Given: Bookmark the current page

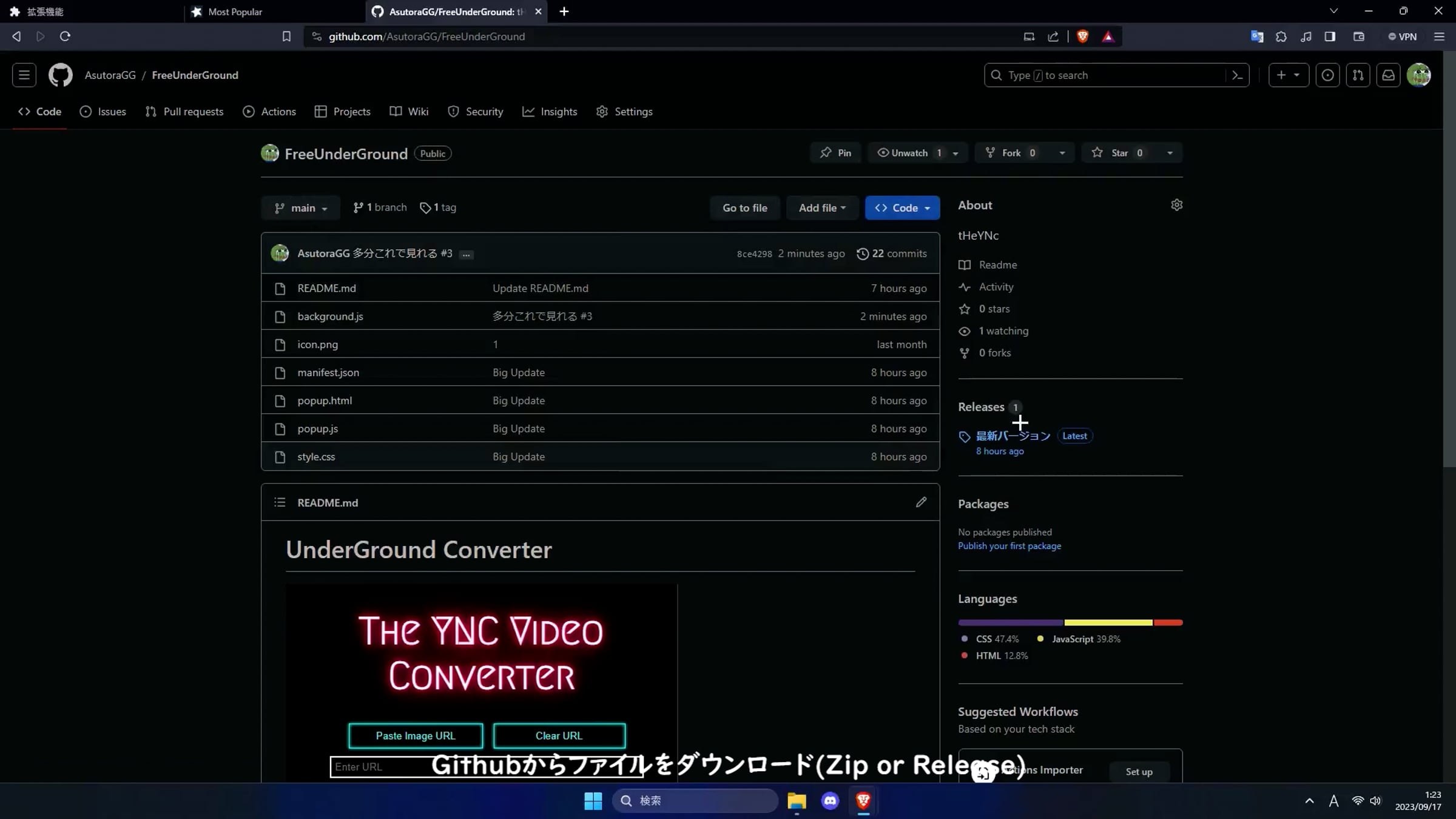Looking at the screenshot, I should 286,36.
